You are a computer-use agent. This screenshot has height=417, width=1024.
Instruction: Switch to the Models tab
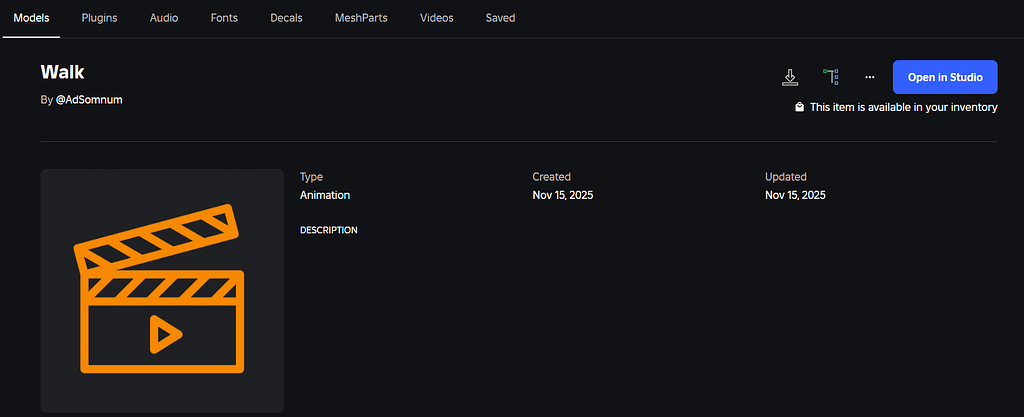click(x=31, y=18)
